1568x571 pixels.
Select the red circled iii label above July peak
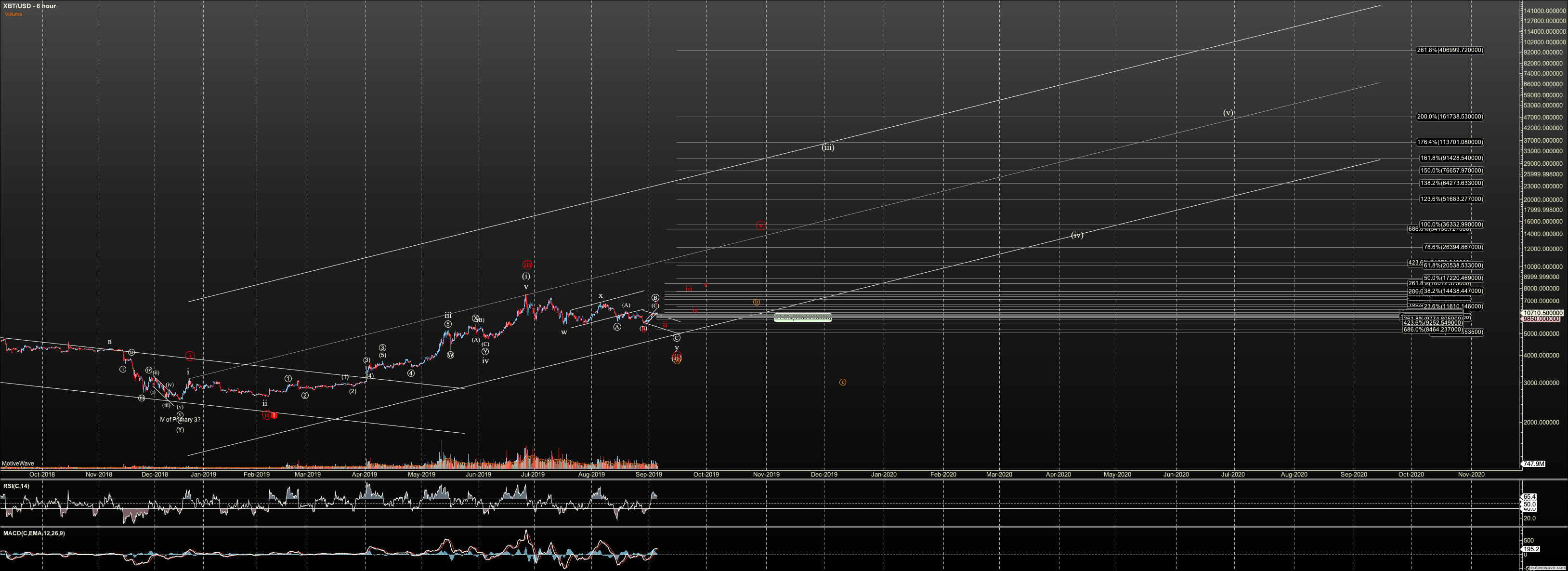527,265
